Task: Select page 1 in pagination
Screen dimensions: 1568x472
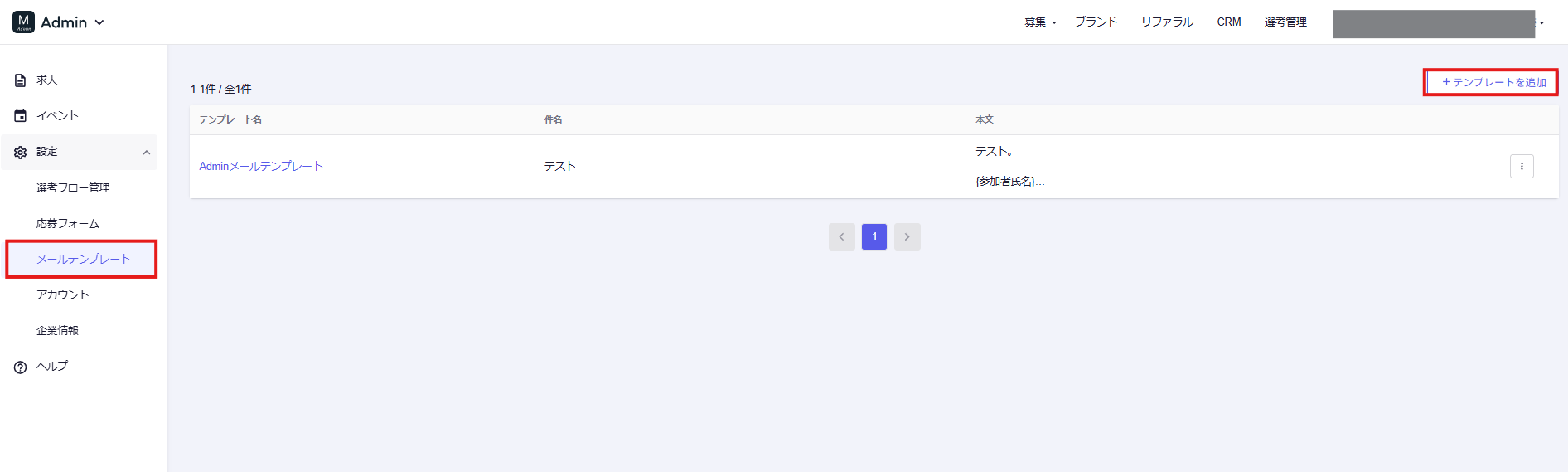Action: pyautogui.click(x=874, y=237)
